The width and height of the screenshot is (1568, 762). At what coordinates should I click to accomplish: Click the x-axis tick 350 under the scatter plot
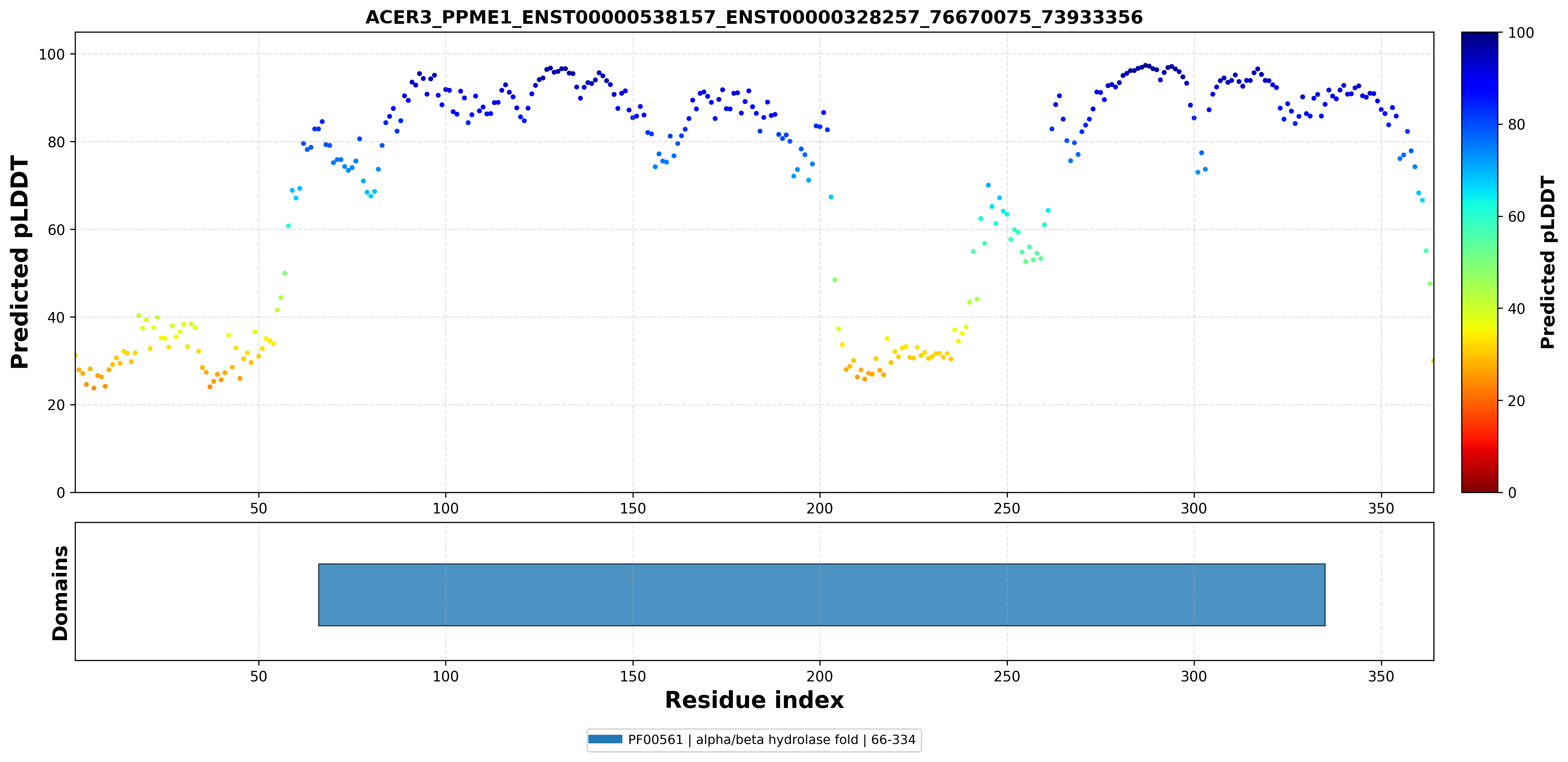click(1380, 508)
